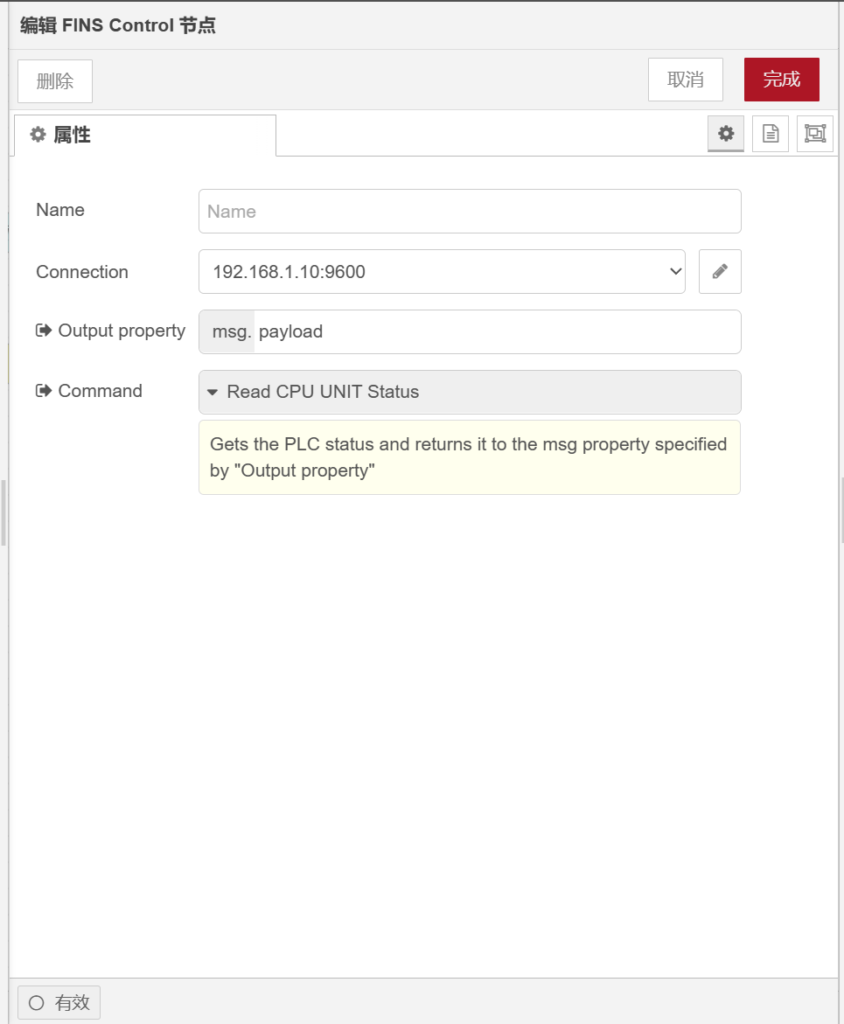Open the node description document icon

(x=770, y=134)
